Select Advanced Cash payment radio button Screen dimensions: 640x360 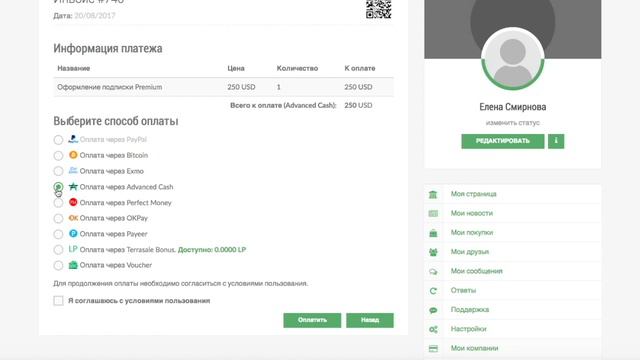[x=58, y=187]
